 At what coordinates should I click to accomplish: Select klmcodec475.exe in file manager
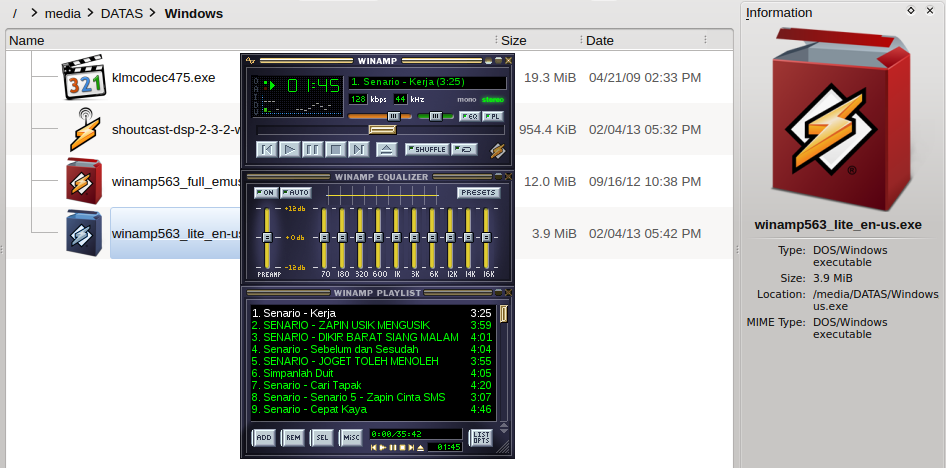163,77
